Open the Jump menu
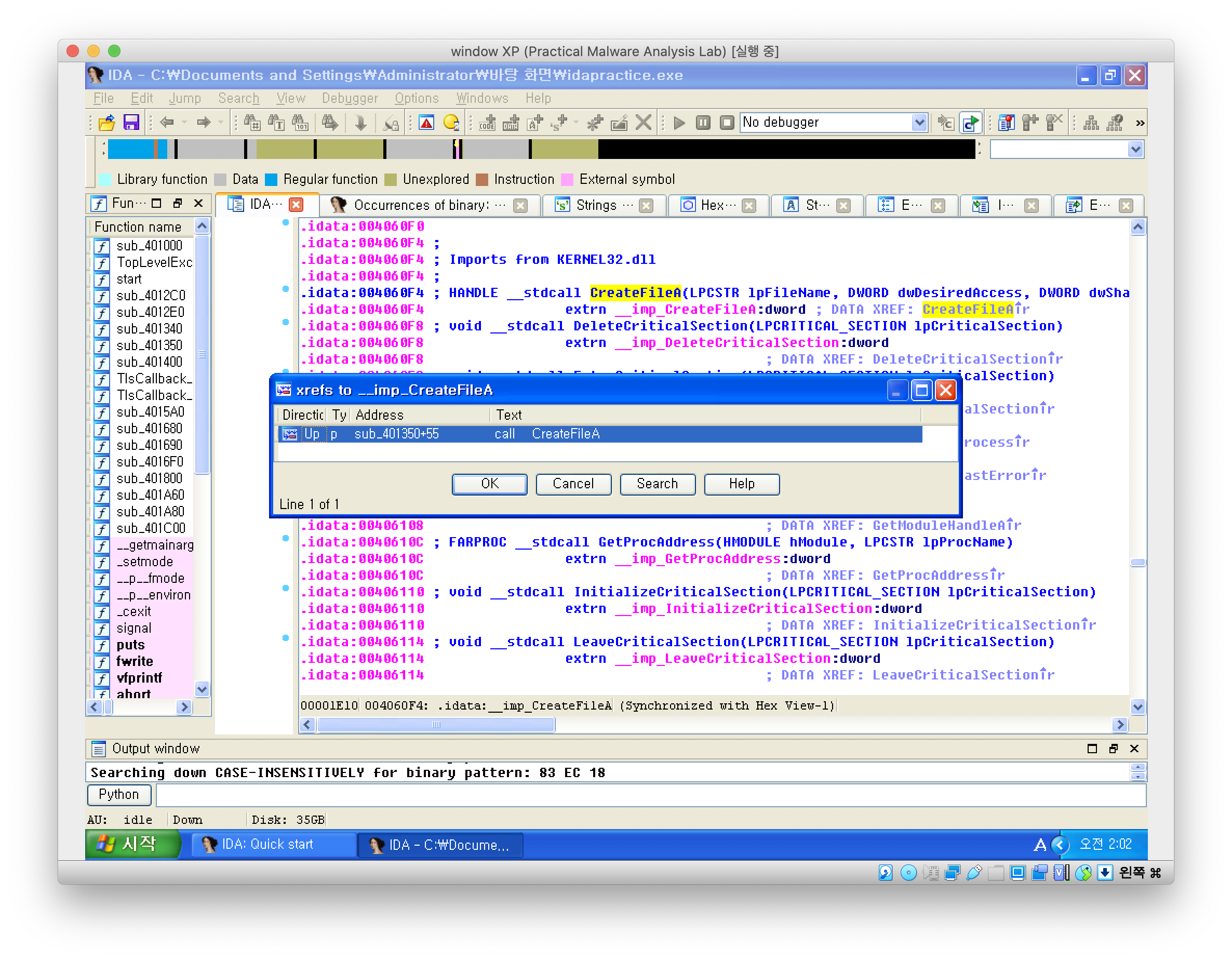The height and width of the screenshot is (961, 1232). click(x=184, y=98)
